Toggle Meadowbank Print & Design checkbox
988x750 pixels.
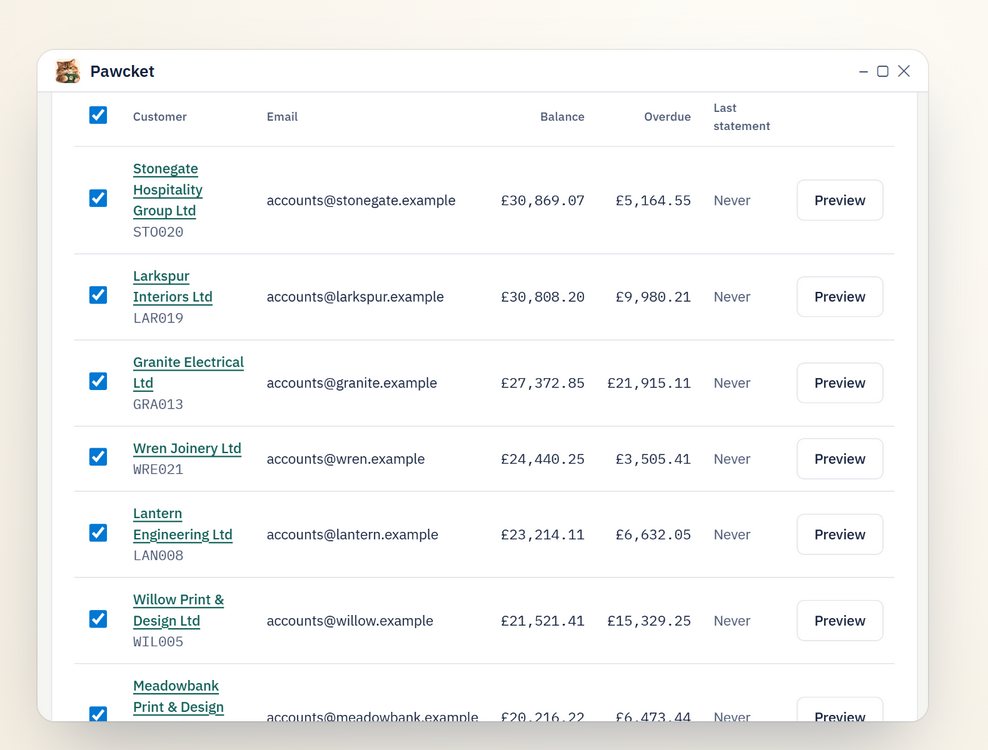98,713
